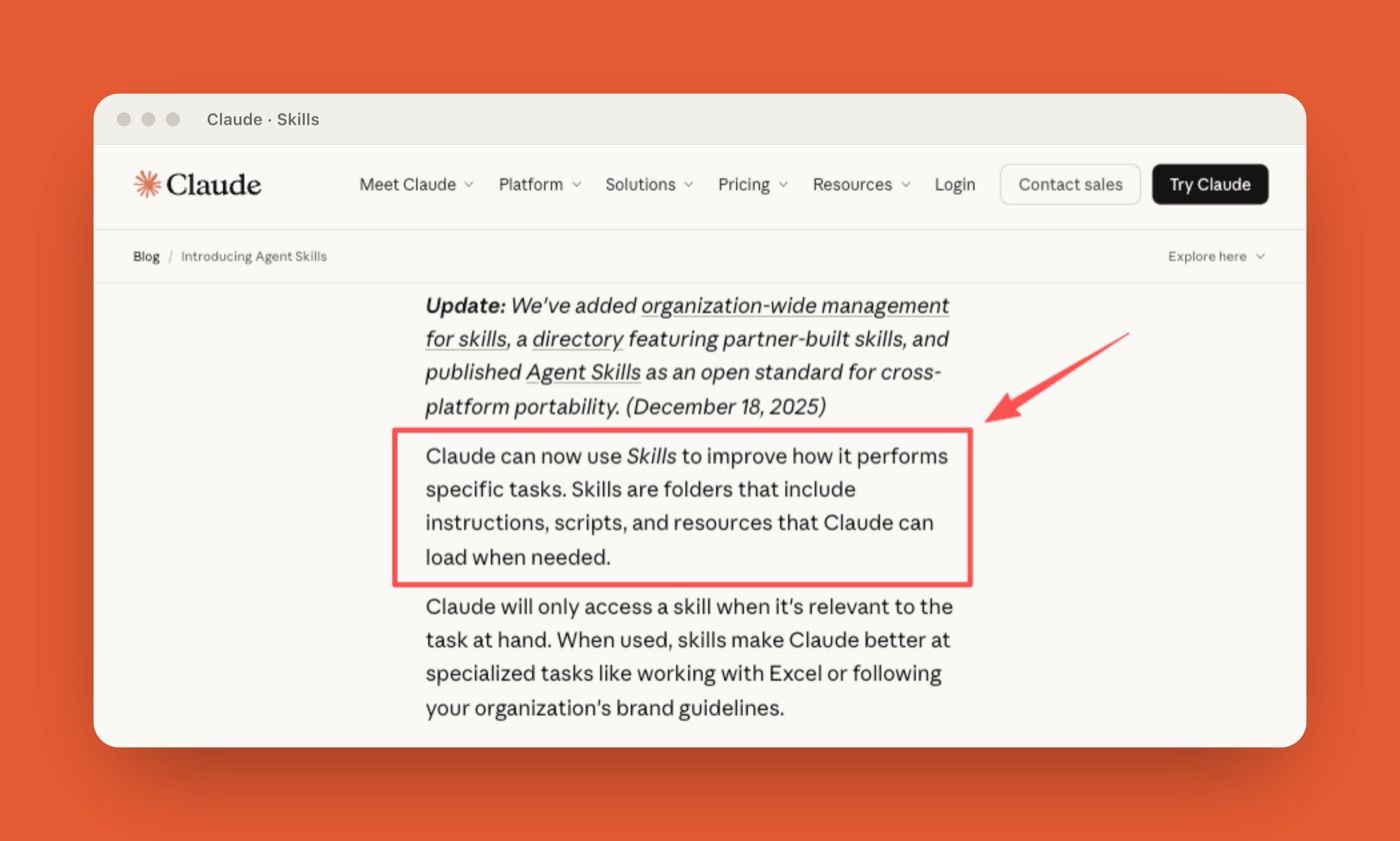Click the Contact sales button
This screenshot has height=841, width=1400.
click(1070, 184)
